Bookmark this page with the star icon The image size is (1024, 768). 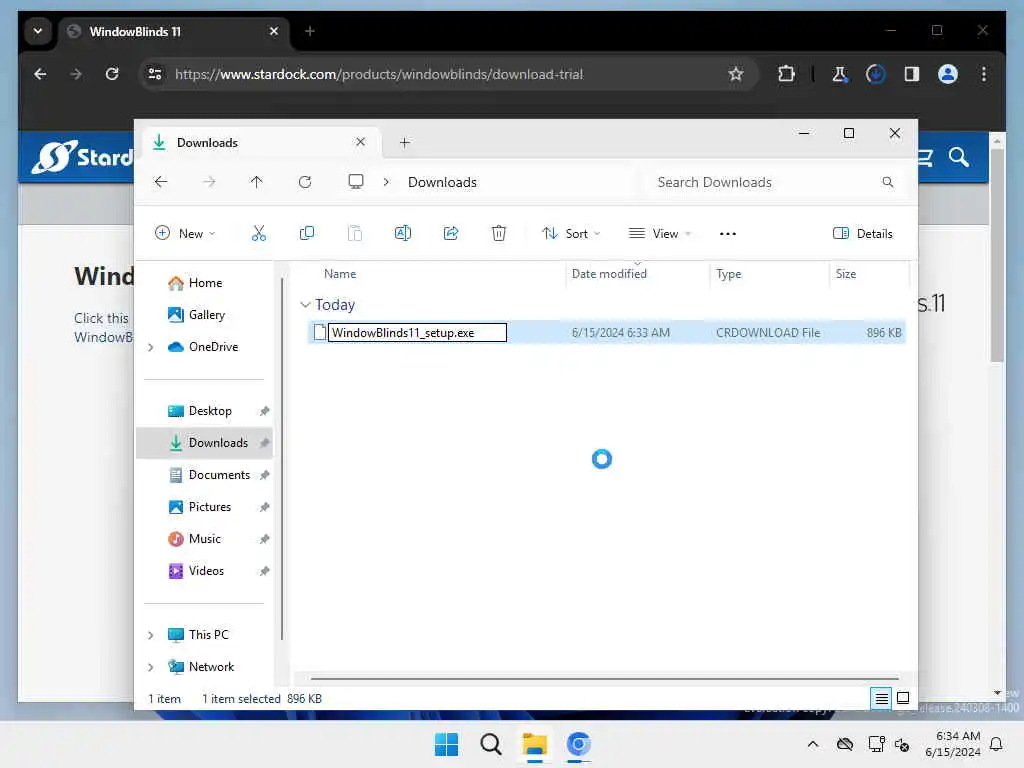pos(736,74)
